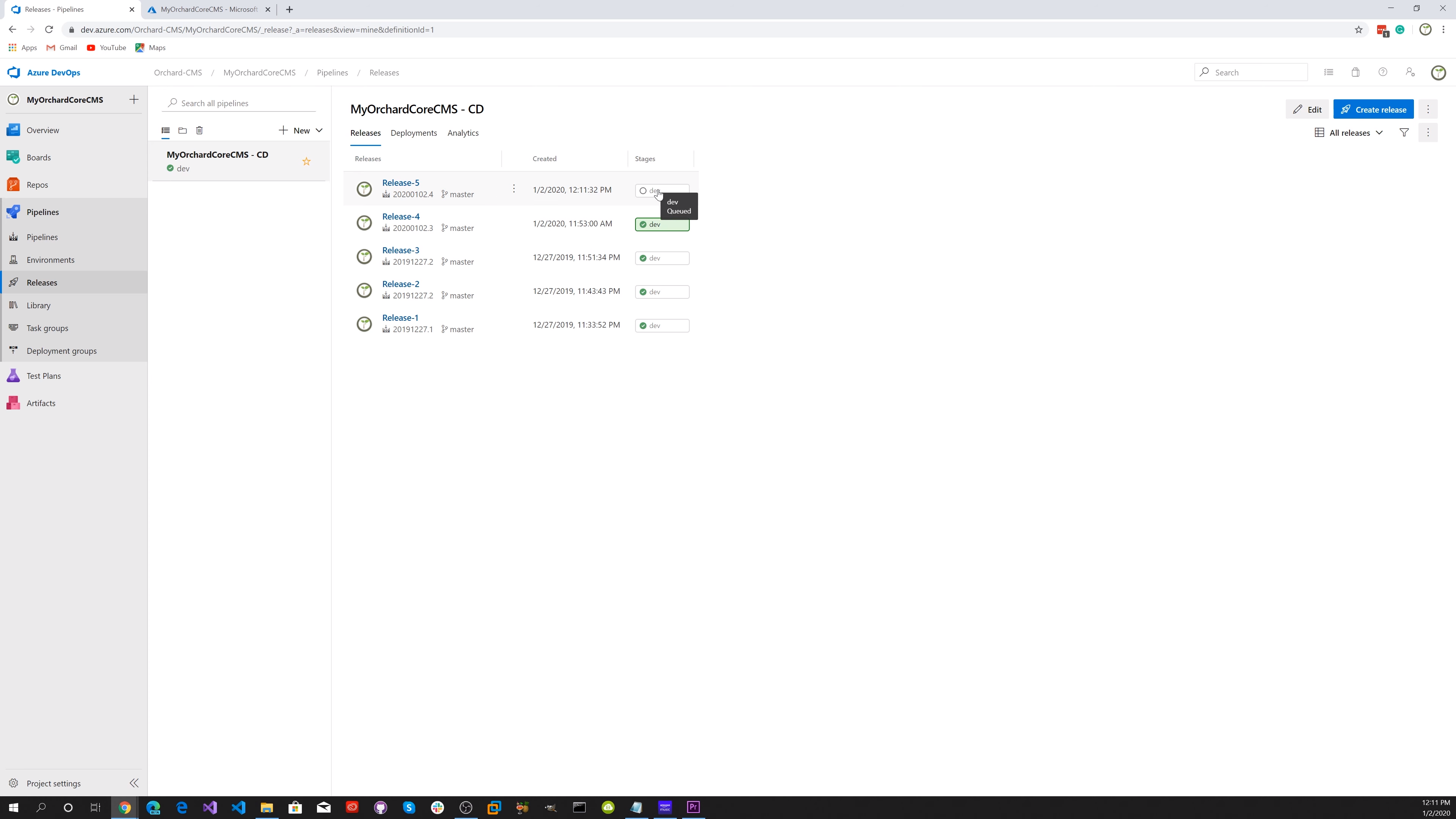Screen dimensions: 1456x819
Task: Open the Pipelines sub-item in sidebar
Action: point(42,237)
